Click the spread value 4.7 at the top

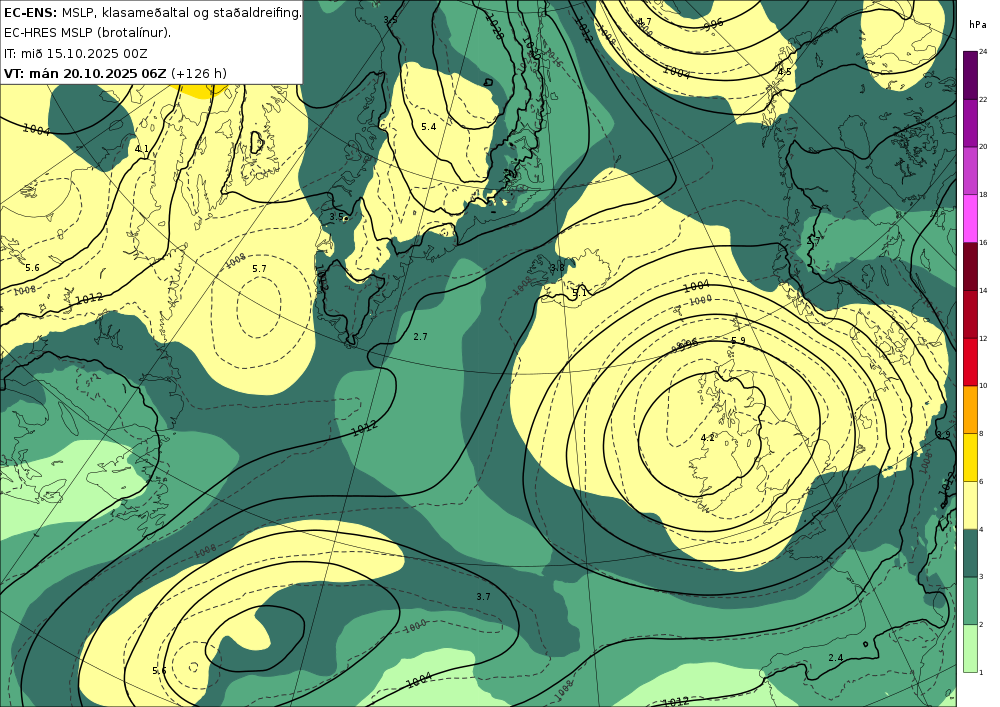coord(644,21)
